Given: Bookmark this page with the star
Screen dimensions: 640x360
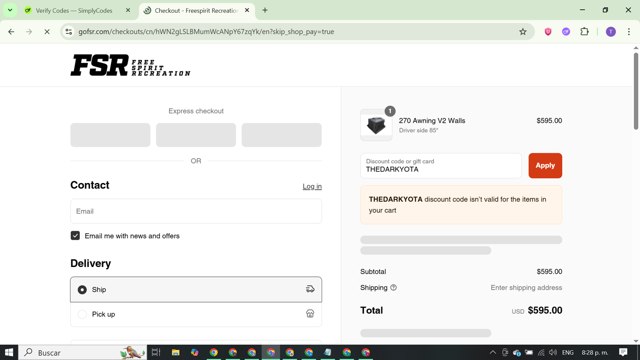Looking at the screenshot, I should tap(523, 31).
